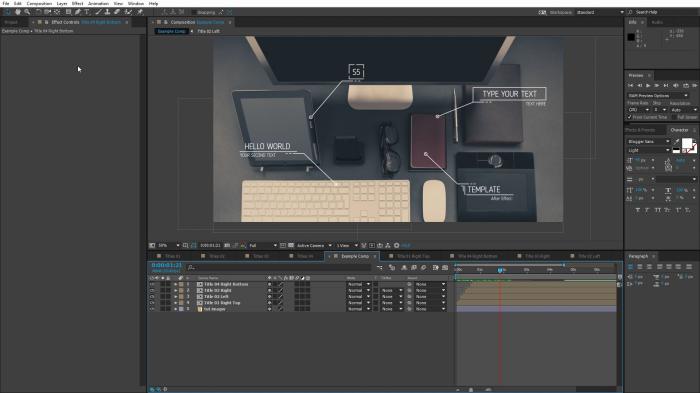Toggle visibility of Title 04 Right Bottom layer
Image resolution: width=700 pixels, height=393 pixels.
click(x=152, y=284)
